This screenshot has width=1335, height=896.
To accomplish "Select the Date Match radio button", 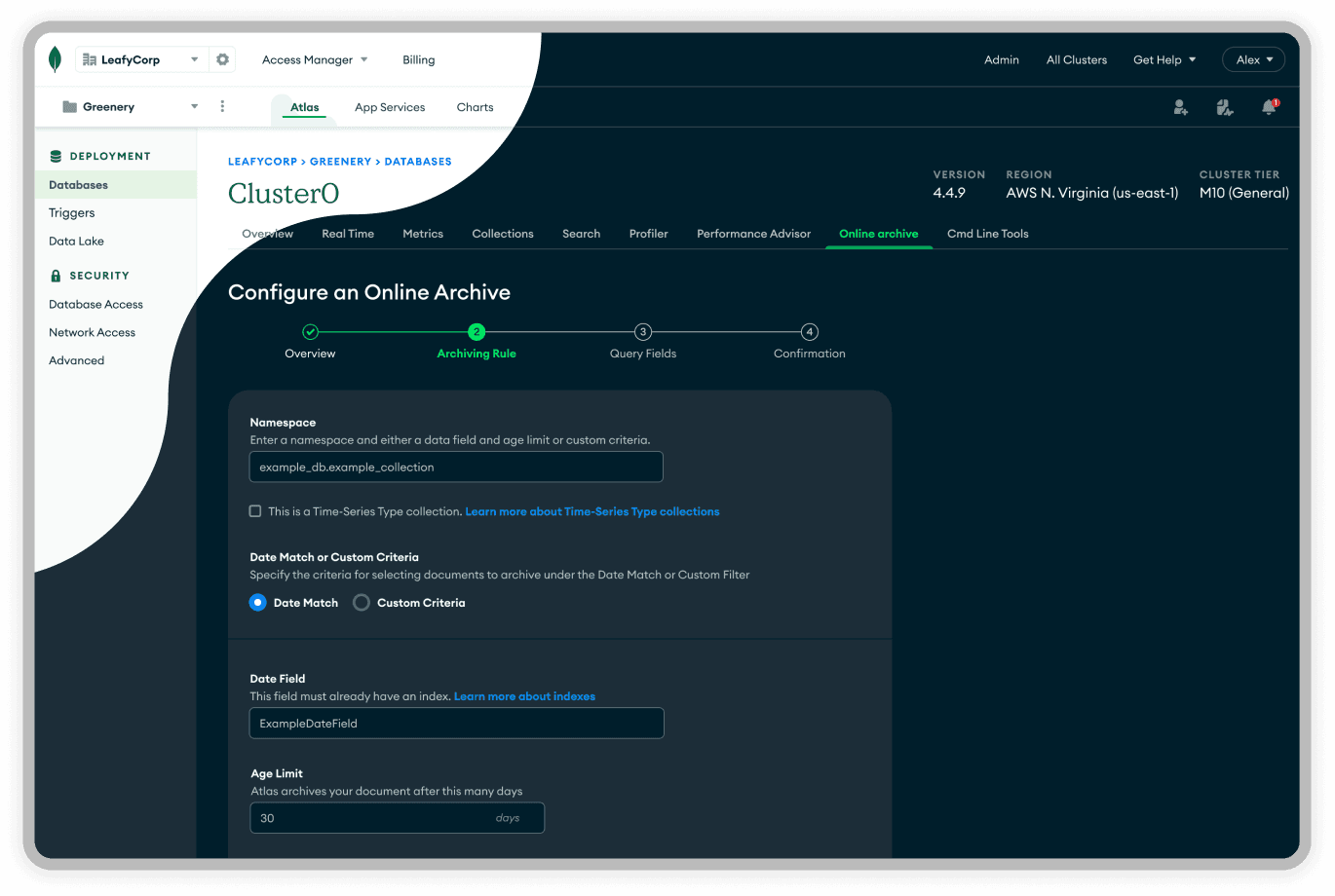I will (256, 602).
